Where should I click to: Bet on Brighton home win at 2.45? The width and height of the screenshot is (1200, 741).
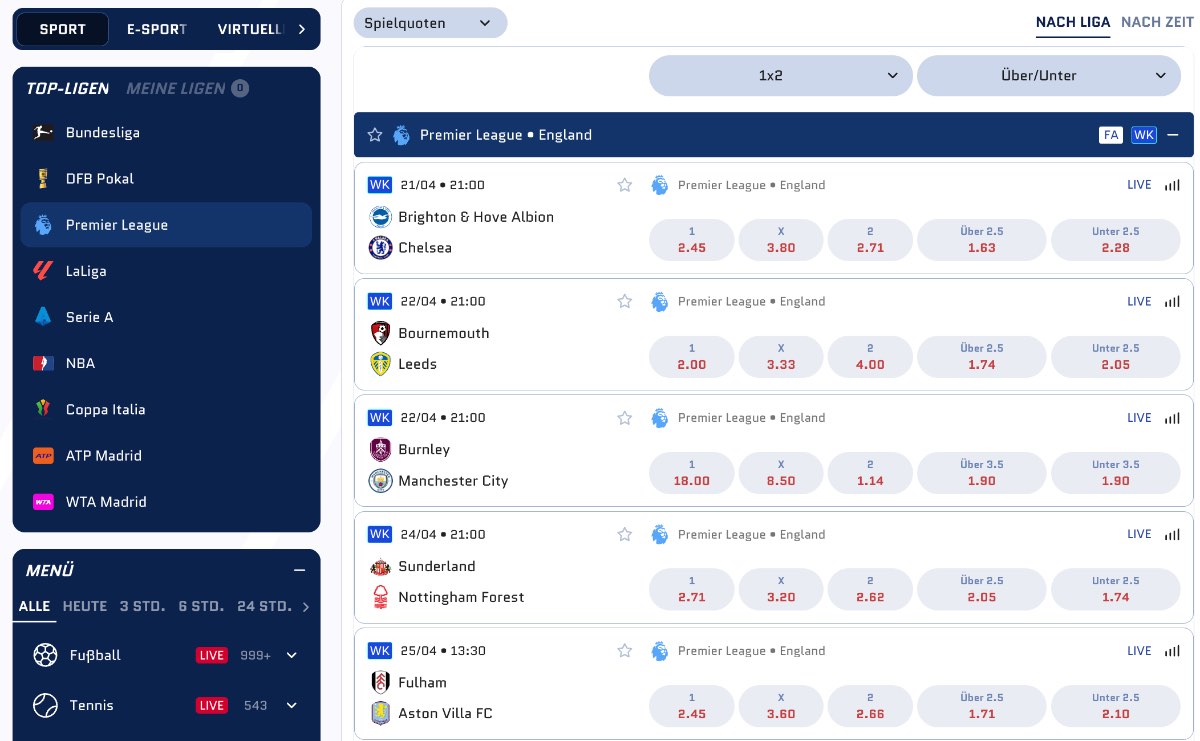pos(691,239)
